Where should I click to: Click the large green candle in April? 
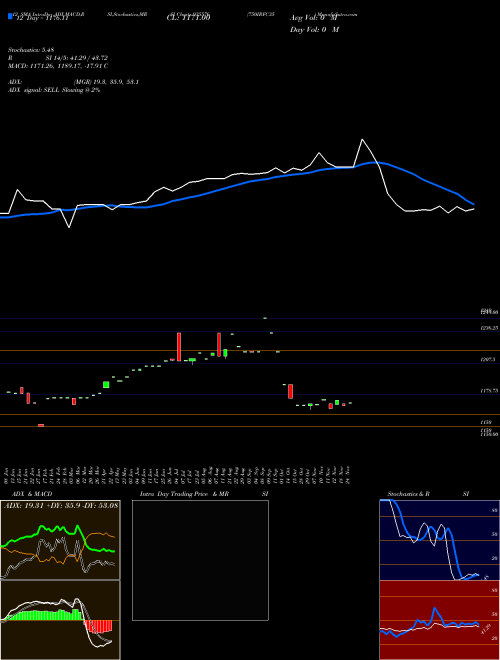tap(106, 384)
